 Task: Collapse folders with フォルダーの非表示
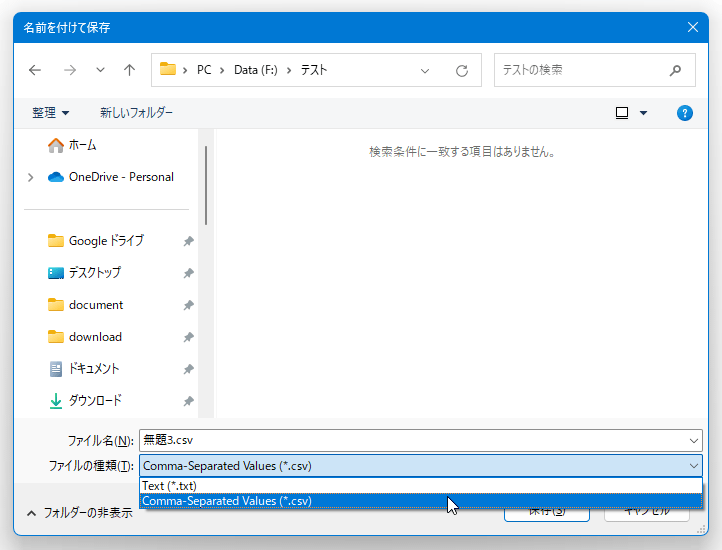point(80,512)
